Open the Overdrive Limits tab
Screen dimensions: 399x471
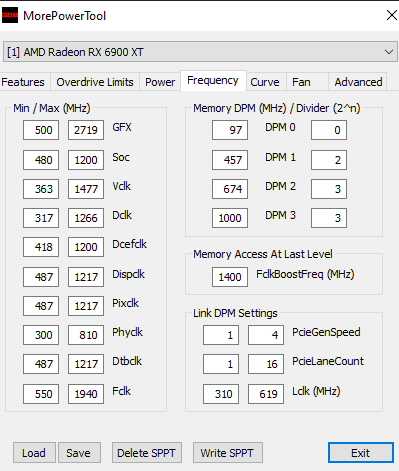pos(95,82)
